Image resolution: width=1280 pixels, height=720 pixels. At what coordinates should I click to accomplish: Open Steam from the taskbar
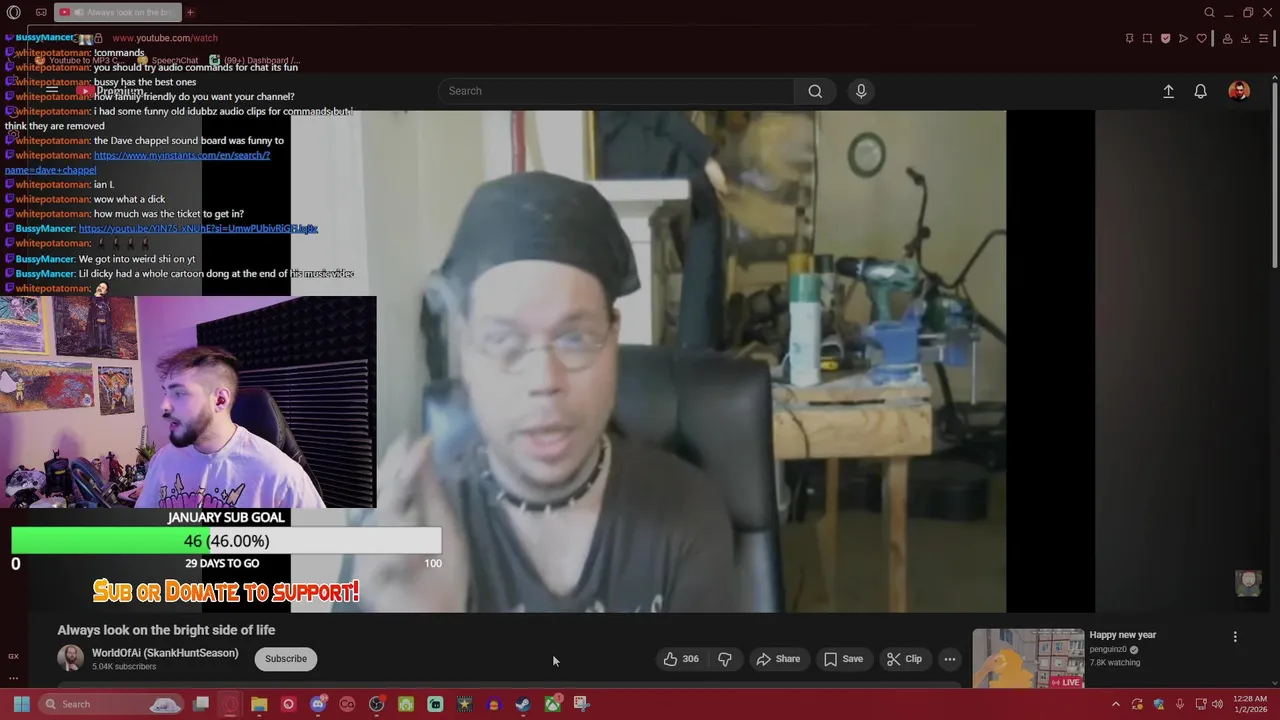523,704
